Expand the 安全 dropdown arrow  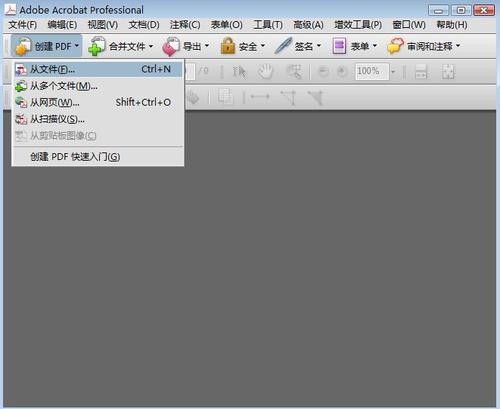[263, 46]
